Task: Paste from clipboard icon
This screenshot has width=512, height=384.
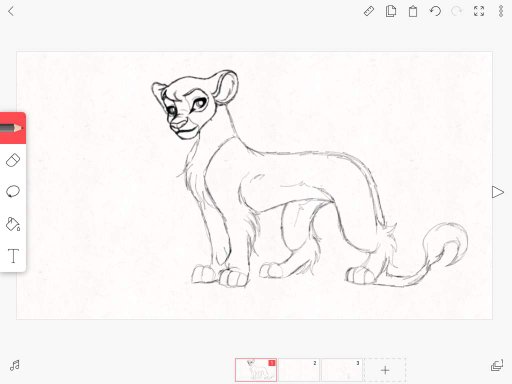Action: 413,11
